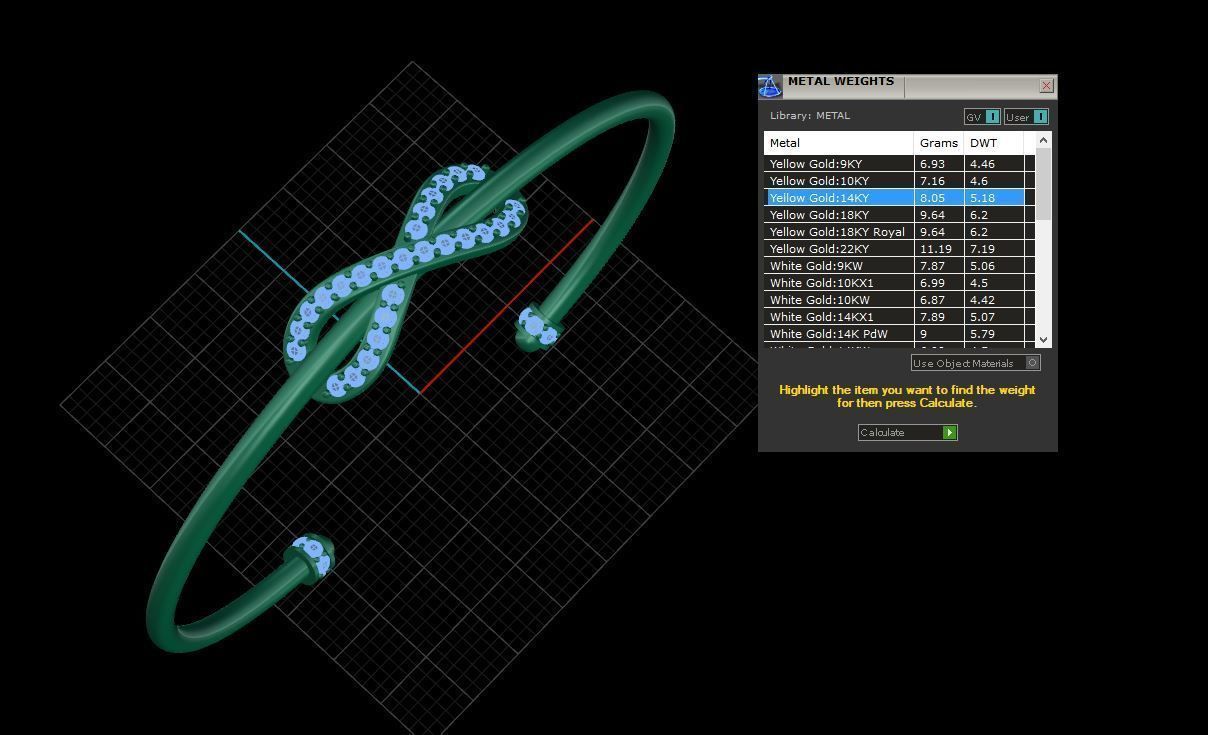The image size is (1208, 735).
Task: Toggle the User library button
Action: [x=1026, y=117]
